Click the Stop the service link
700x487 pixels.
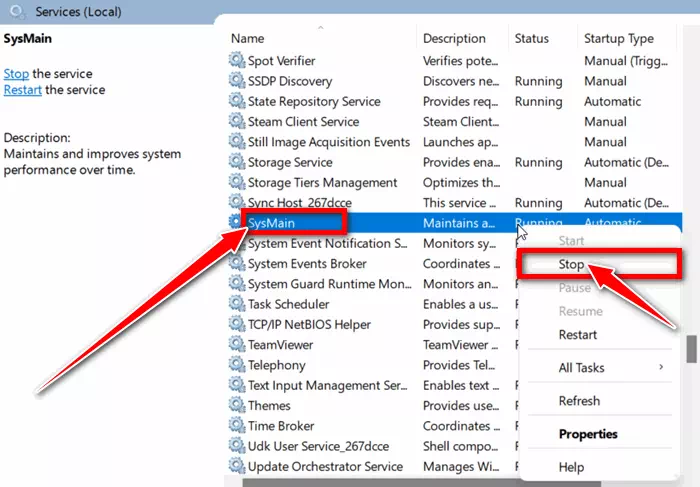click(x=16, y=74)
